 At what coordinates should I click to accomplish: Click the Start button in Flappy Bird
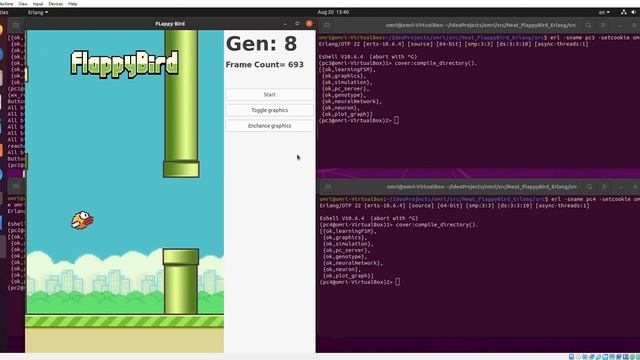coord(269,94)
